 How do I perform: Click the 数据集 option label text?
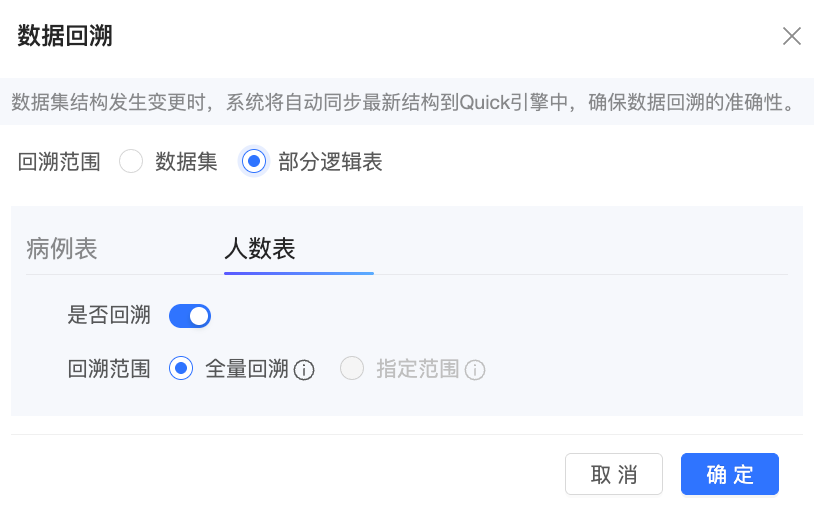click(x=186, y=161)
